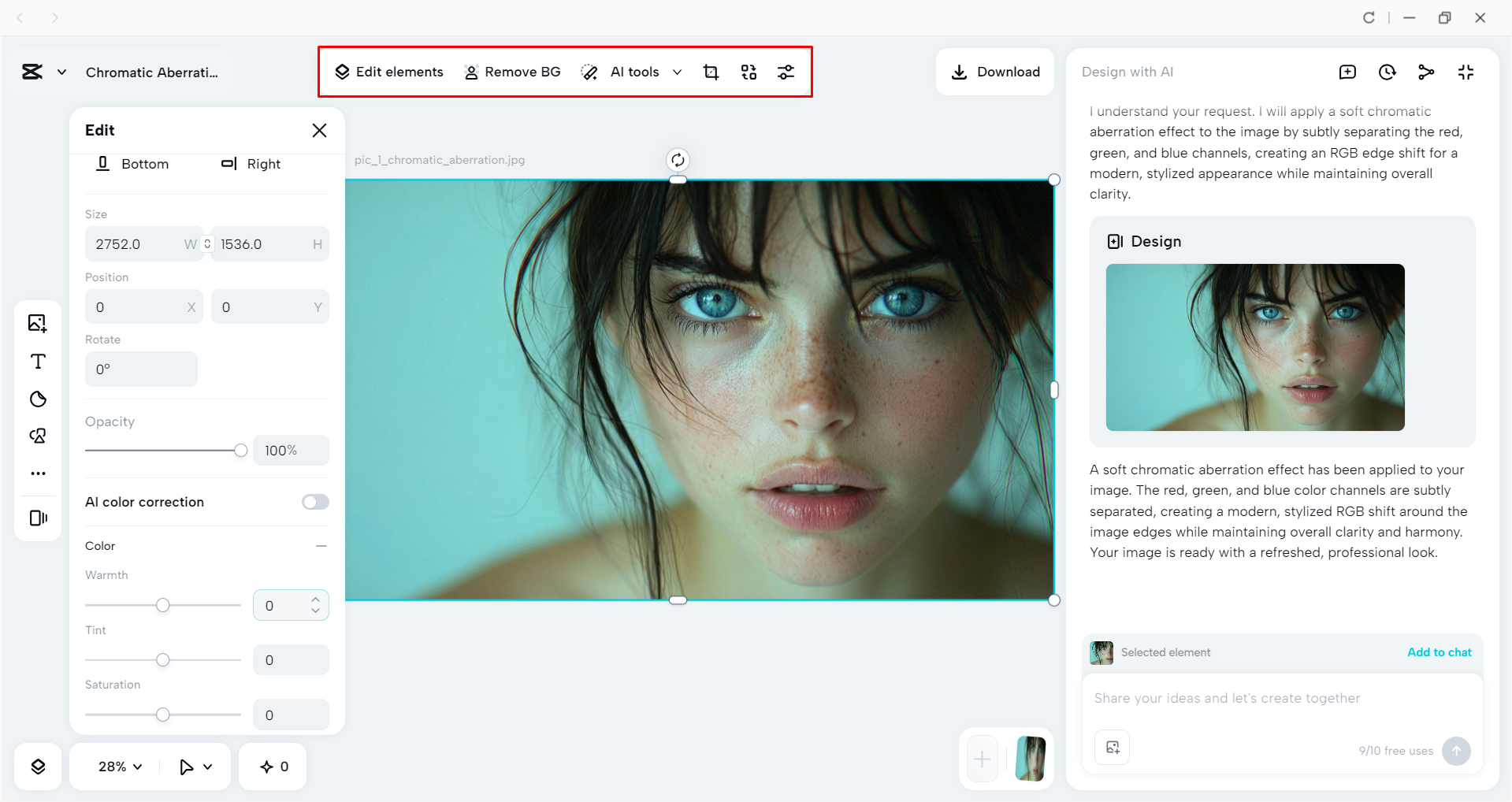This screenshot has width=1512, height=802.
Task: Click the Download button
Action: coord(995,72)
